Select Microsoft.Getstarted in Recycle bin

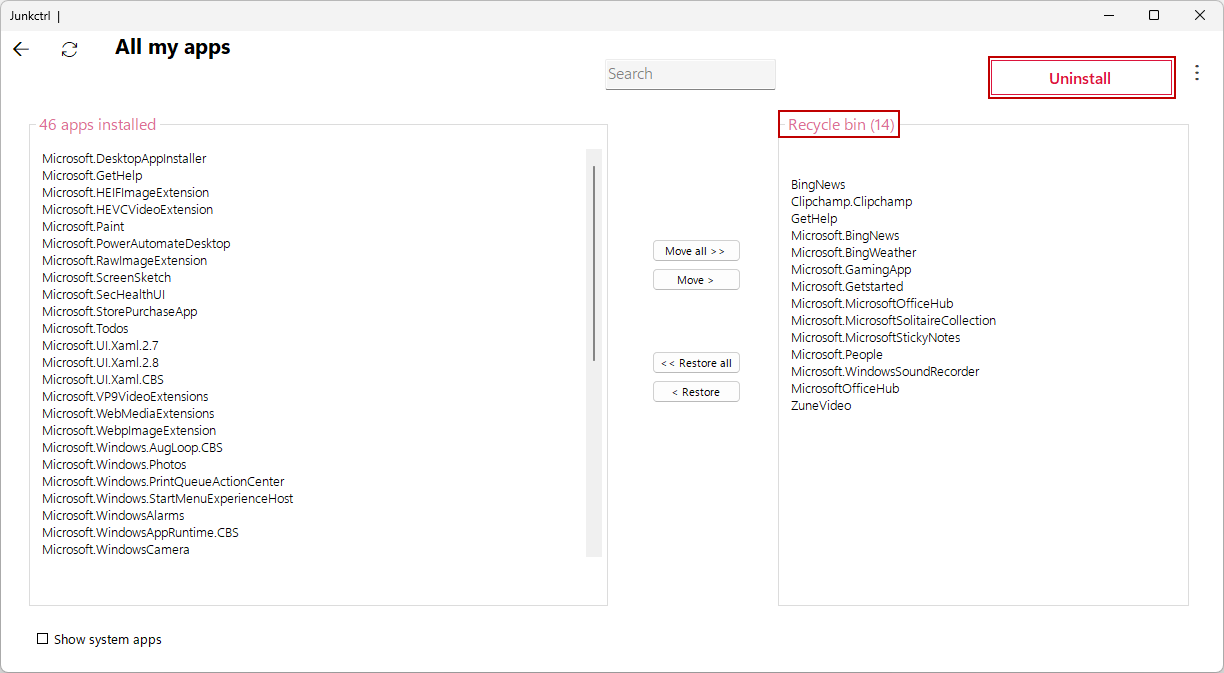point(847,287)
